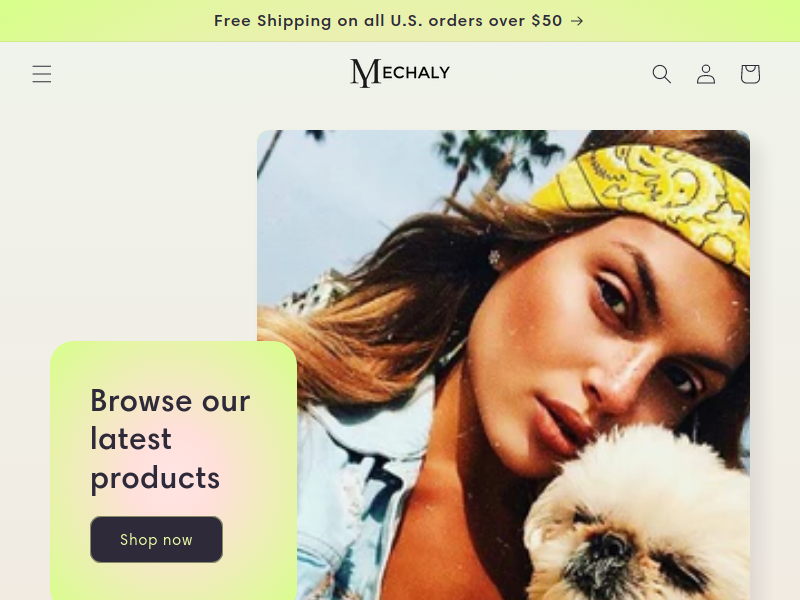Viewport: 800px width, 600px height.
Task: Click the fluffy white dog in the photo
Action: click(x=638, y=518)
